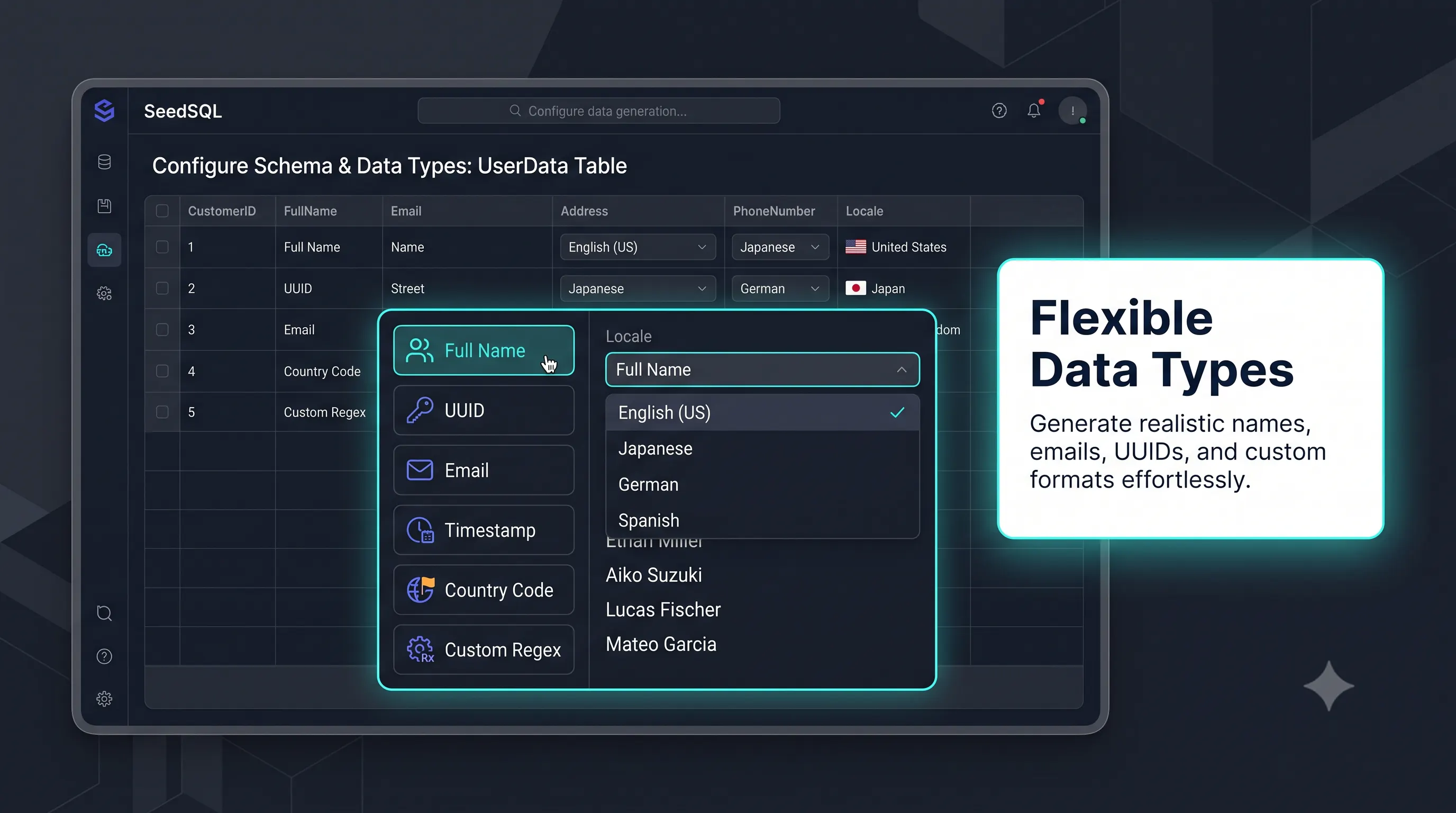Check the row 2 checkbox
This screenshot has width=1456, height=813.
point(162,288)
